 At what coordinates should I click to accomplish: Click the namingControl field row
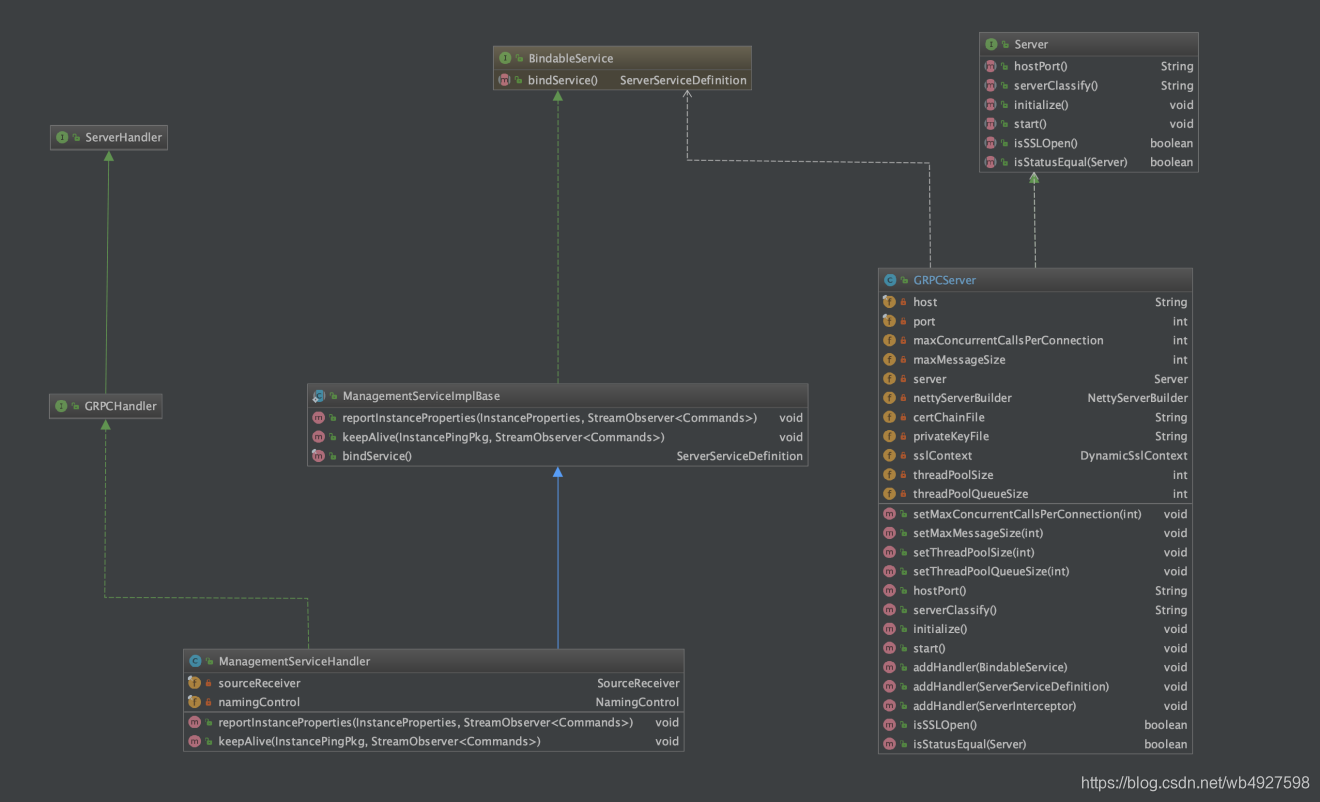(x=434, y=702)
